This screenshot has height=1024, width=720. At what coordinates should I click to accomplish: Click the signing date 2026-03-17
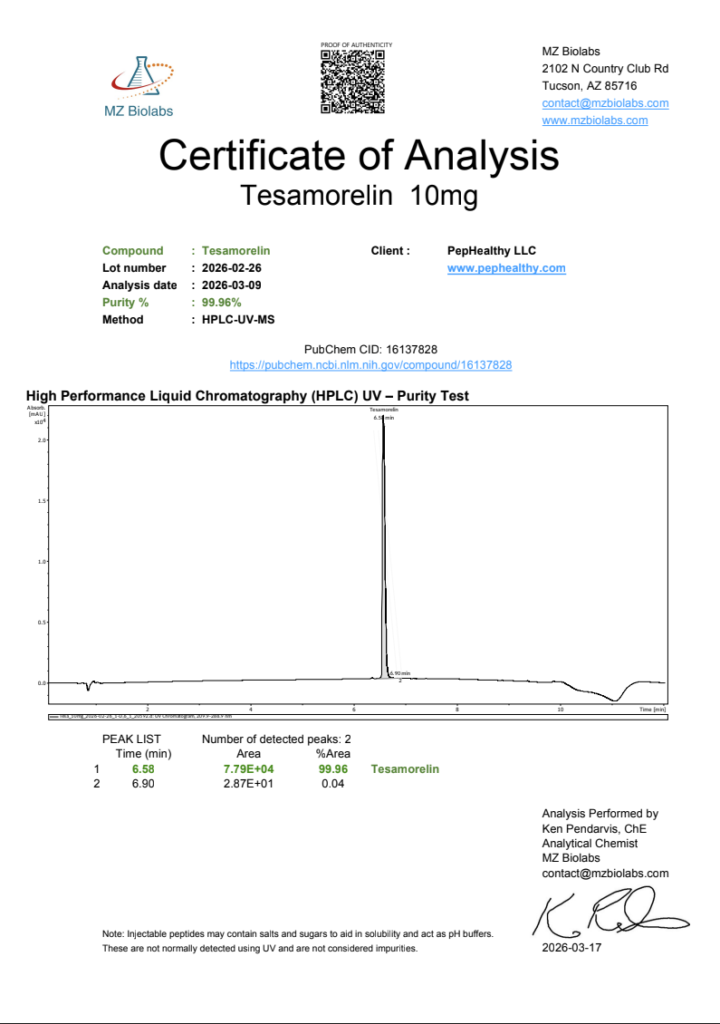point(572,946)
